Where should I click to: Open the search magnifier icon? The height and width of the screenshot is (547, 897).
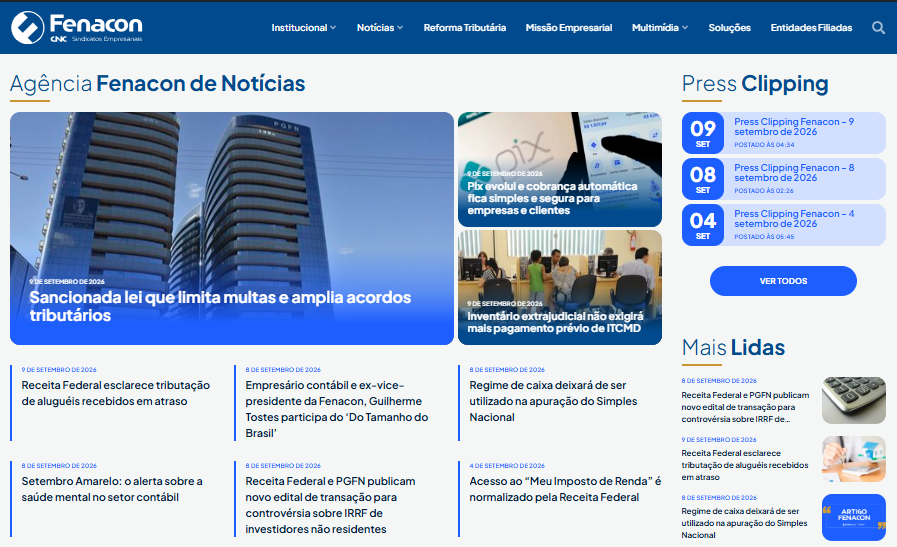pyautogui.click(x=878, y=27)
